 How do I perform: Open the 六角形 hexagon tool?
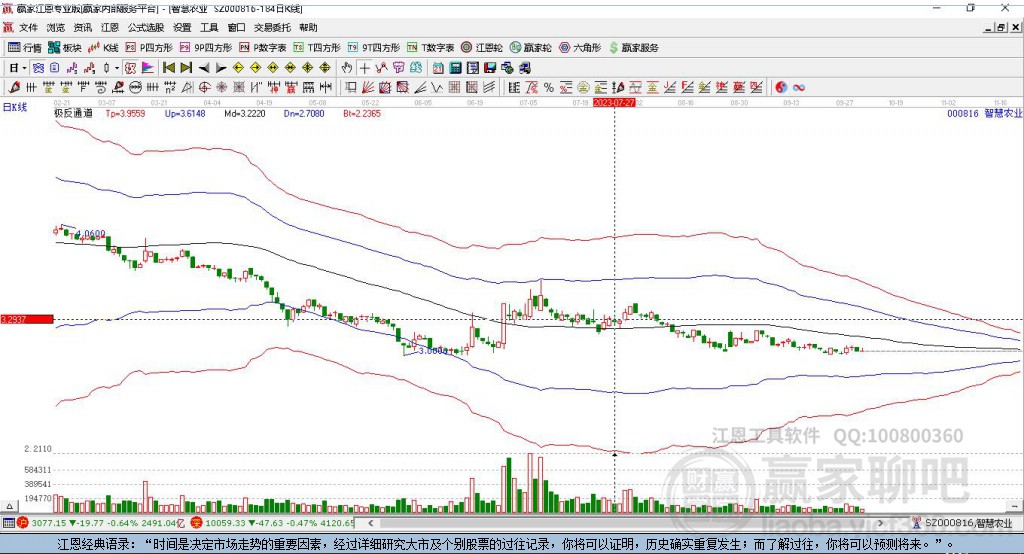580,48
